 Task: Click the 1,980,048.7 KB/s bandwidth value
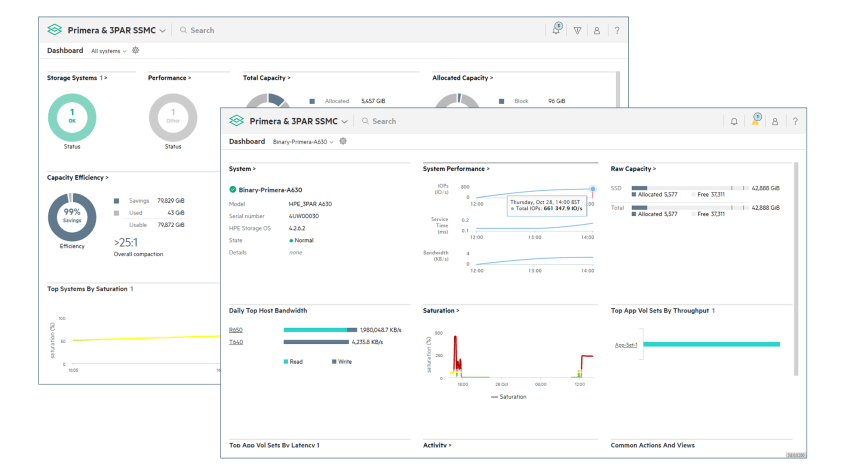point(380,329)
